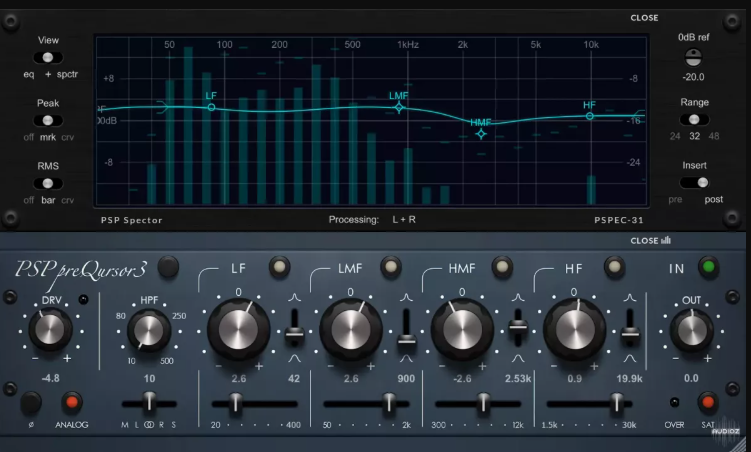Toggle the red ANALOG button
This screenshot has height=452, width=751.
(x=72, y=402)
